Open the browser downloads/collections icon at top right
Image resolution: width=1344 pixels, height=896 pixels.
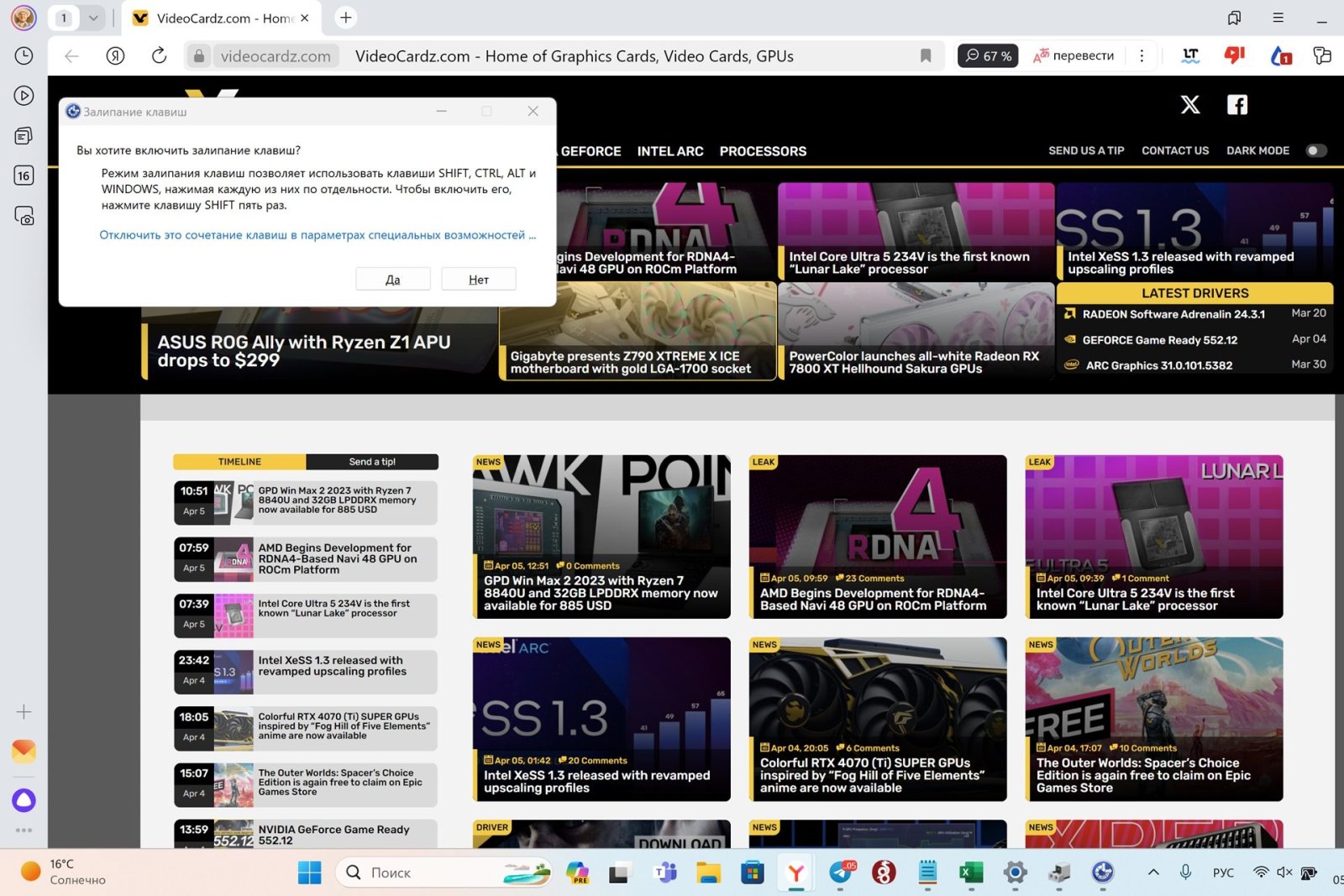point(1234,18)
